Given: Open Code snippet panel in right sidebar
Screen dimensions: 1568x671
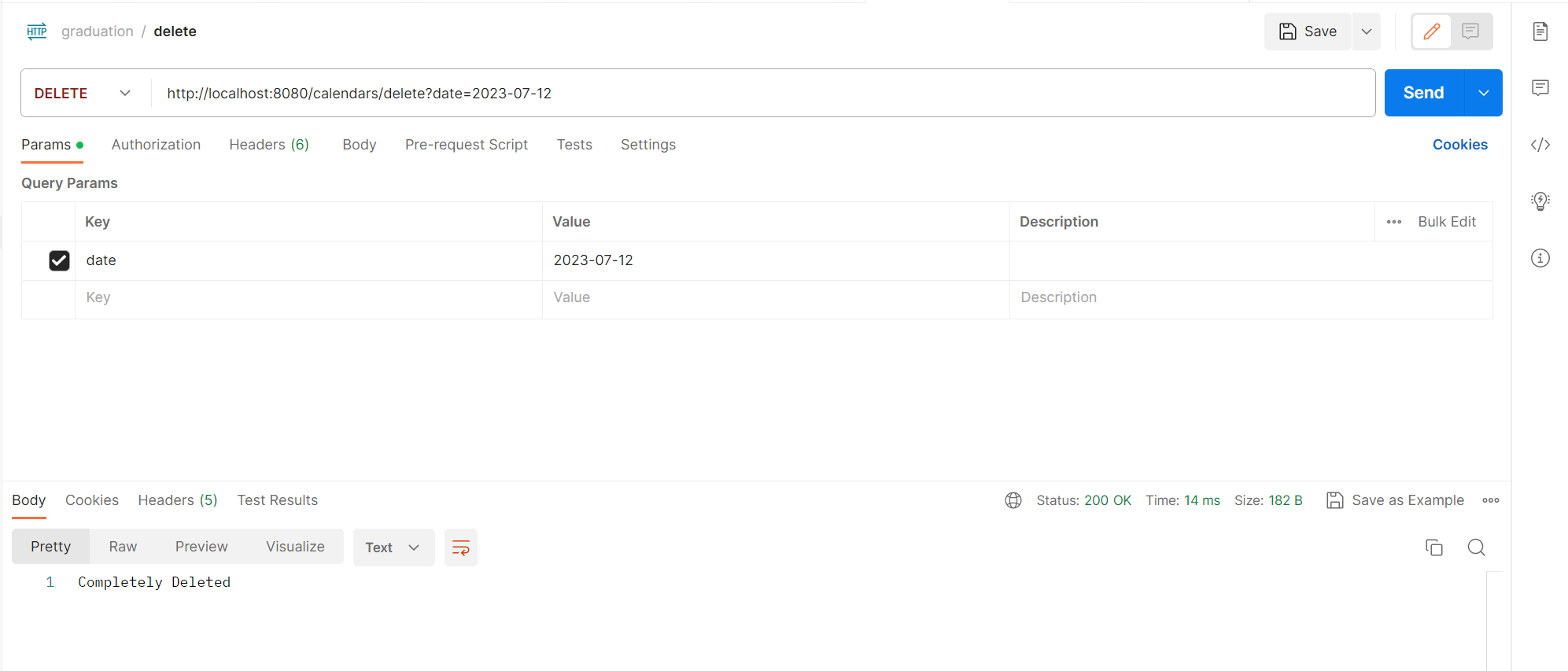Looking at the screenshot, I should click(x=1540, y=145).
